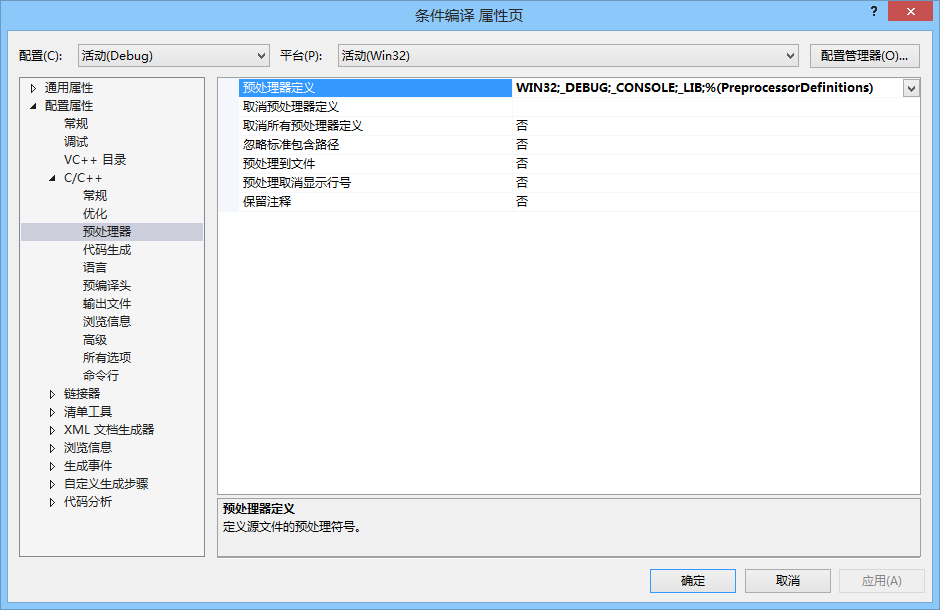Select VC++ 目录 tree item
The image size is (940, 610).
coord(95,160)
